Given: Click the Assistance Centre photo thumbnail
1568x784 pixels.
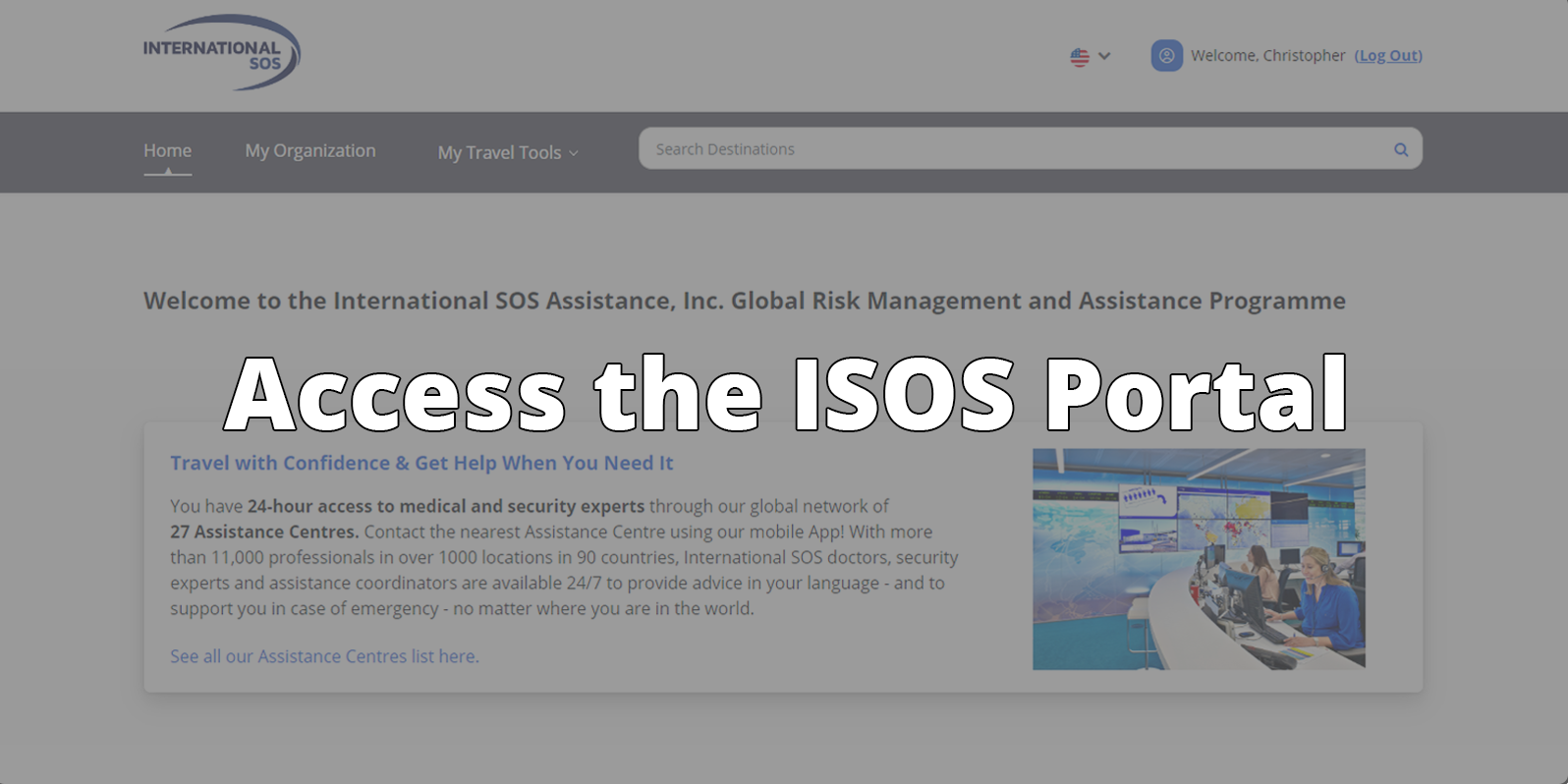Looking at the screenshot, I should point(1199,559).
